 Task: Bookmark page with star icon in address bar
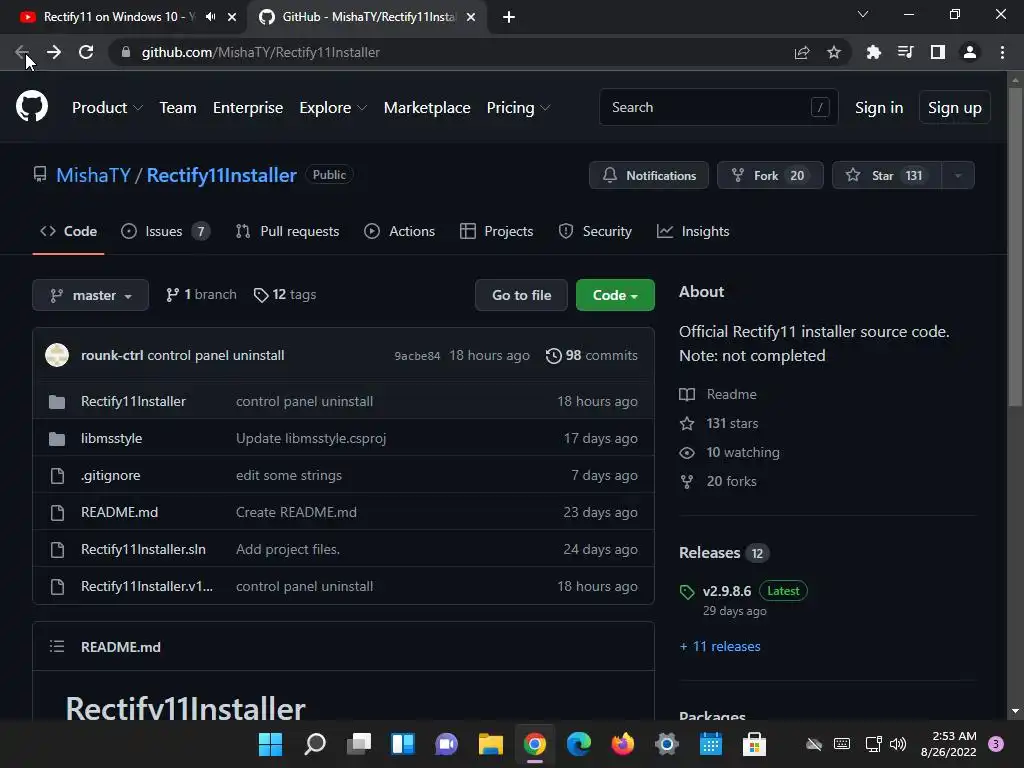click(x=834, y=52)
